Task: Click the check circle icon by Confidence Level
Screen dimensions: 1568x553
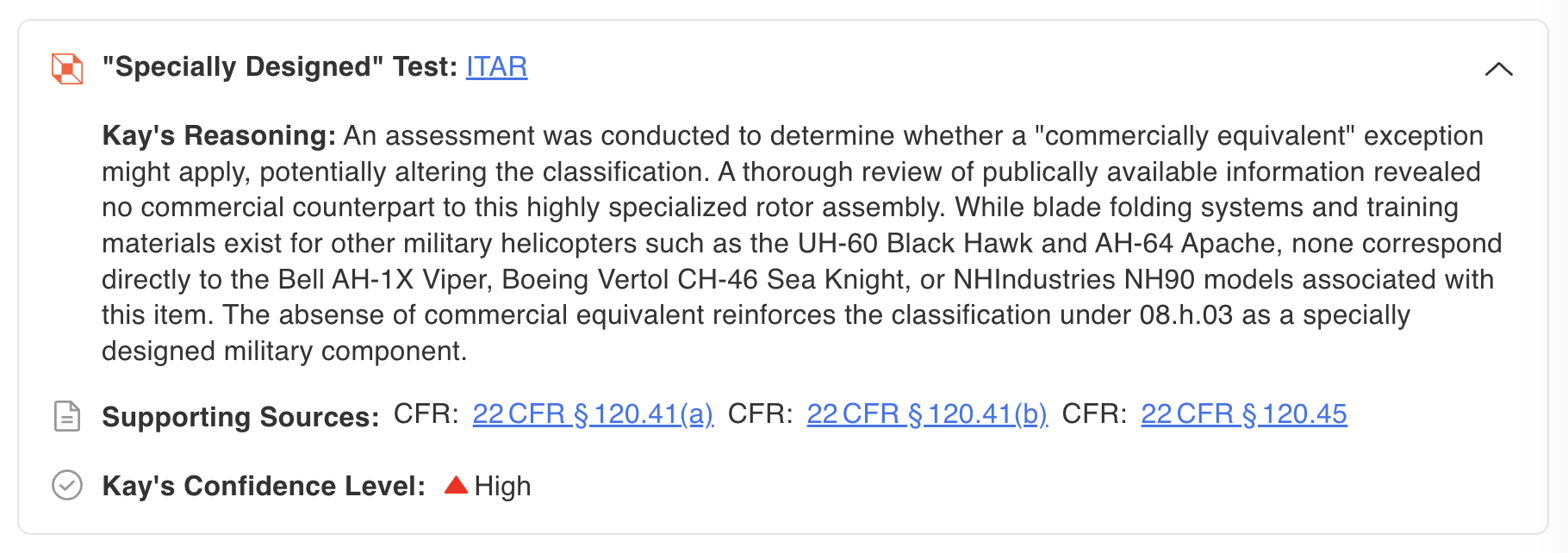Action: 67,486
